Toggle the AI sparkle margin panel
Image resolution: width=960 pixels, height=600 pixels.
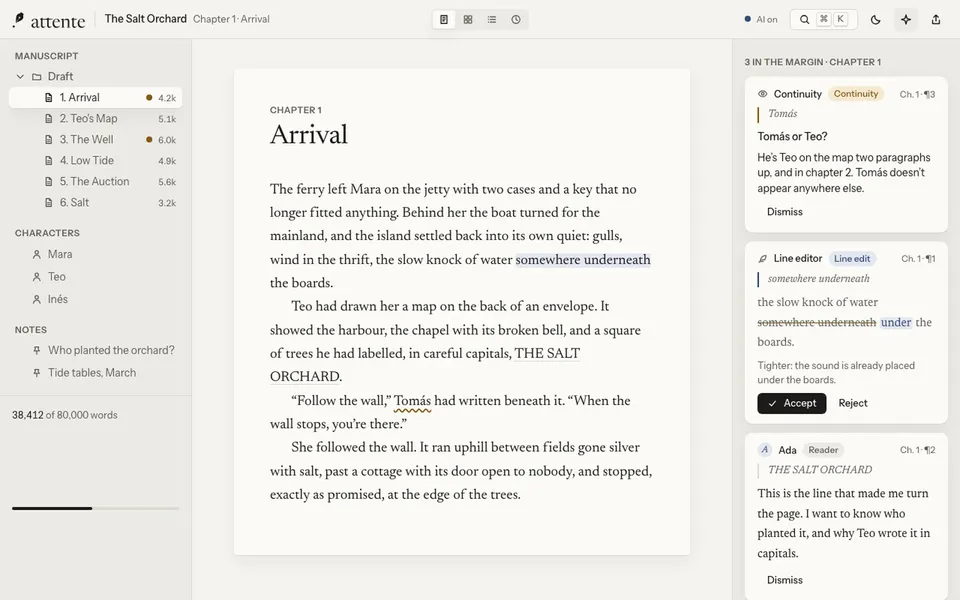pyautogui.click(x=906, y=20)
